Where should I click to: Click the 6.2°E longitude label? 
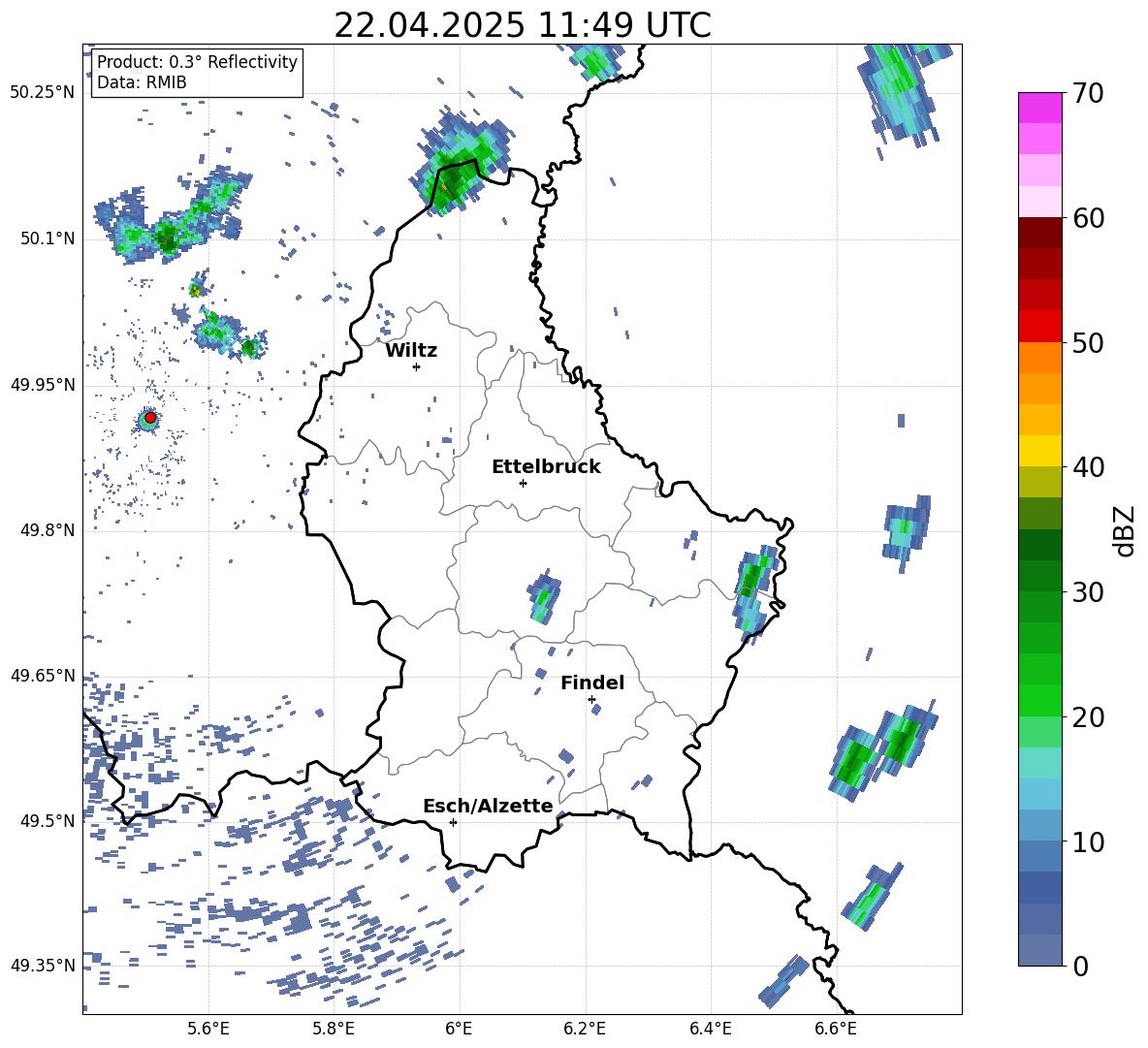pyautogui.click(x=585, y=1029)
